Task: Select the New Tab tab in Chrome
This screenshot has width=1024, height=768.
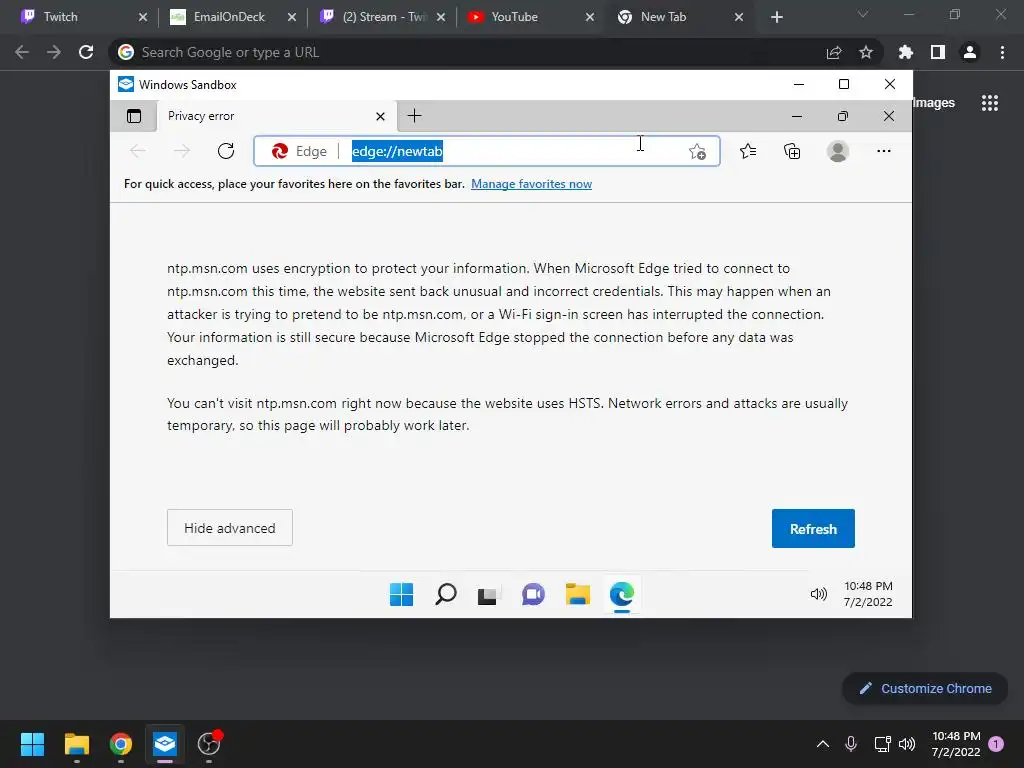Action: [x=679, y=17]
